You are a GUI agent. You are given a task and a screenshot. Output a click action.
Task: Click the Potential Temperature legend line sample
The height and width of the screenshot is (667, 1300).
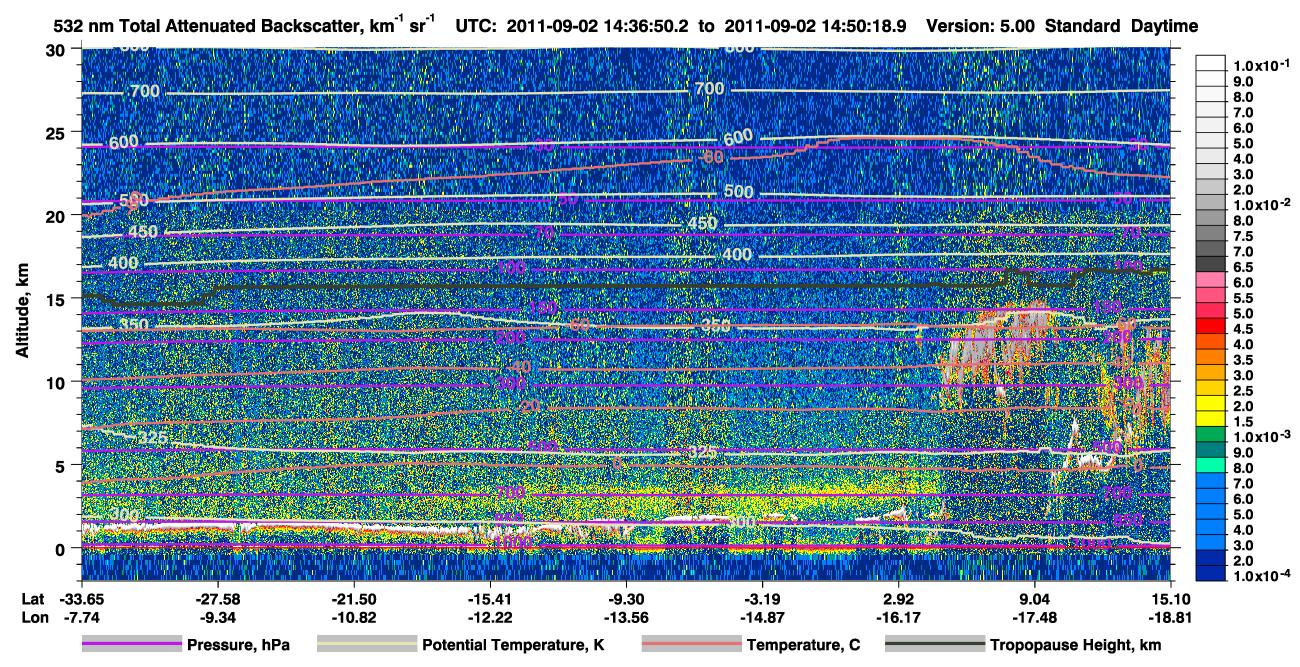click(x=367, y=645)
